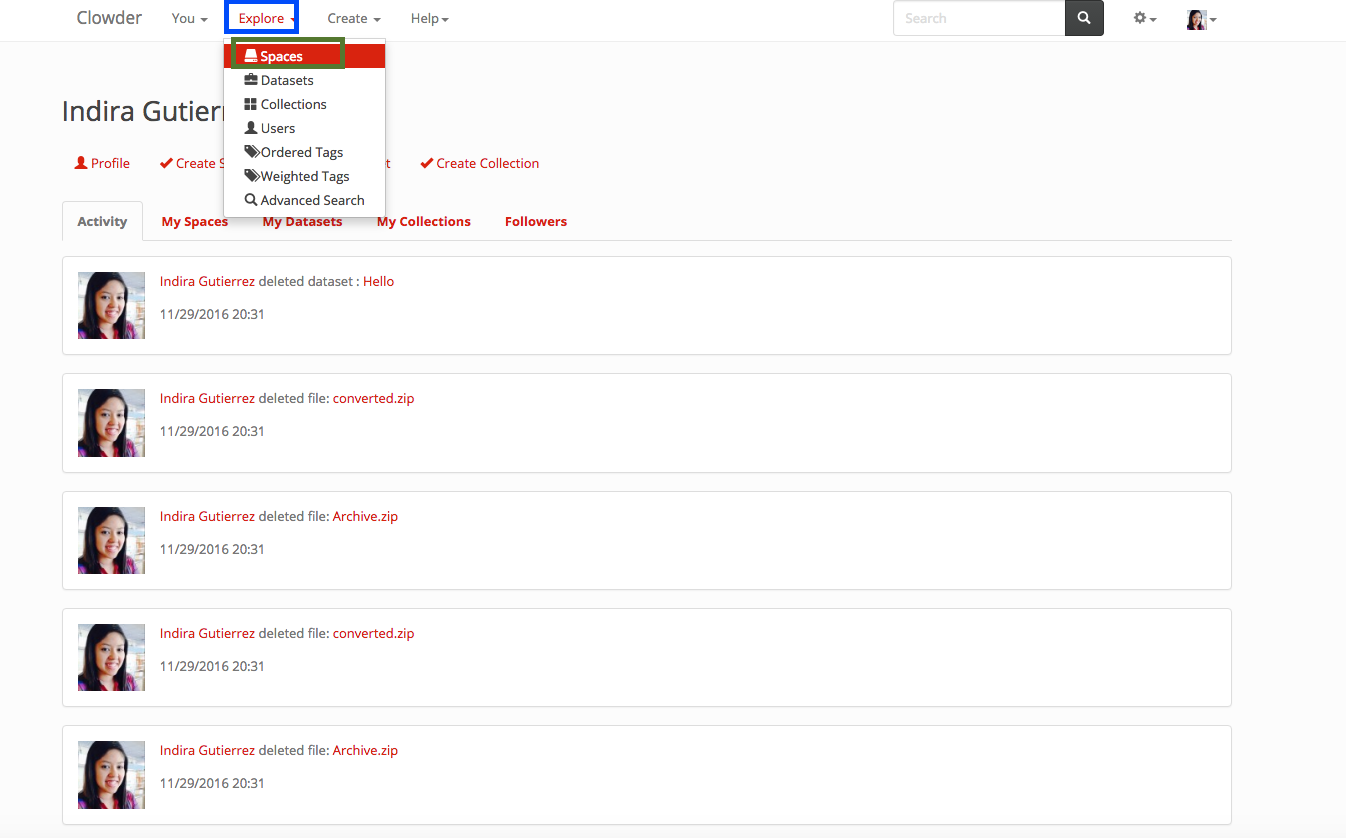Select Spaces from the Explore menu
Viewport: 1346px width, 838px height.
281,56
